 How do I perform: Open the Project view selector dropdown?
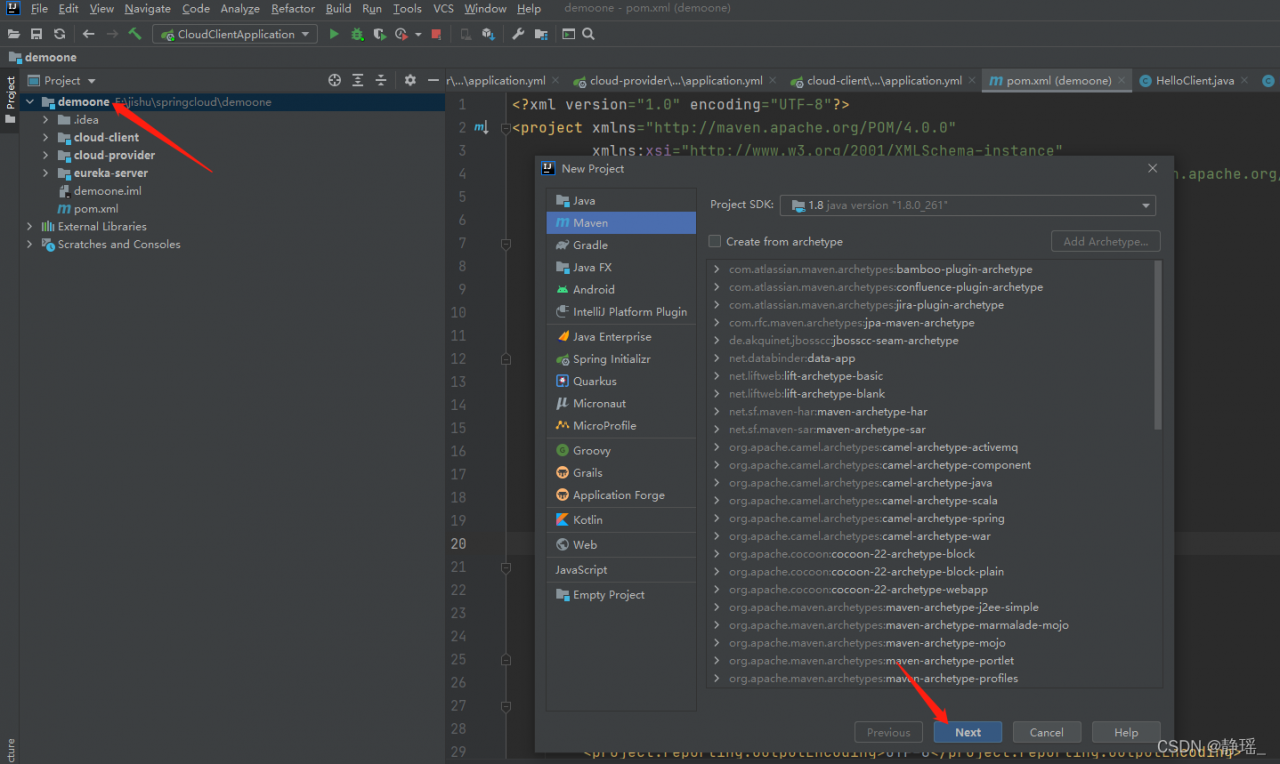[62, 80]
